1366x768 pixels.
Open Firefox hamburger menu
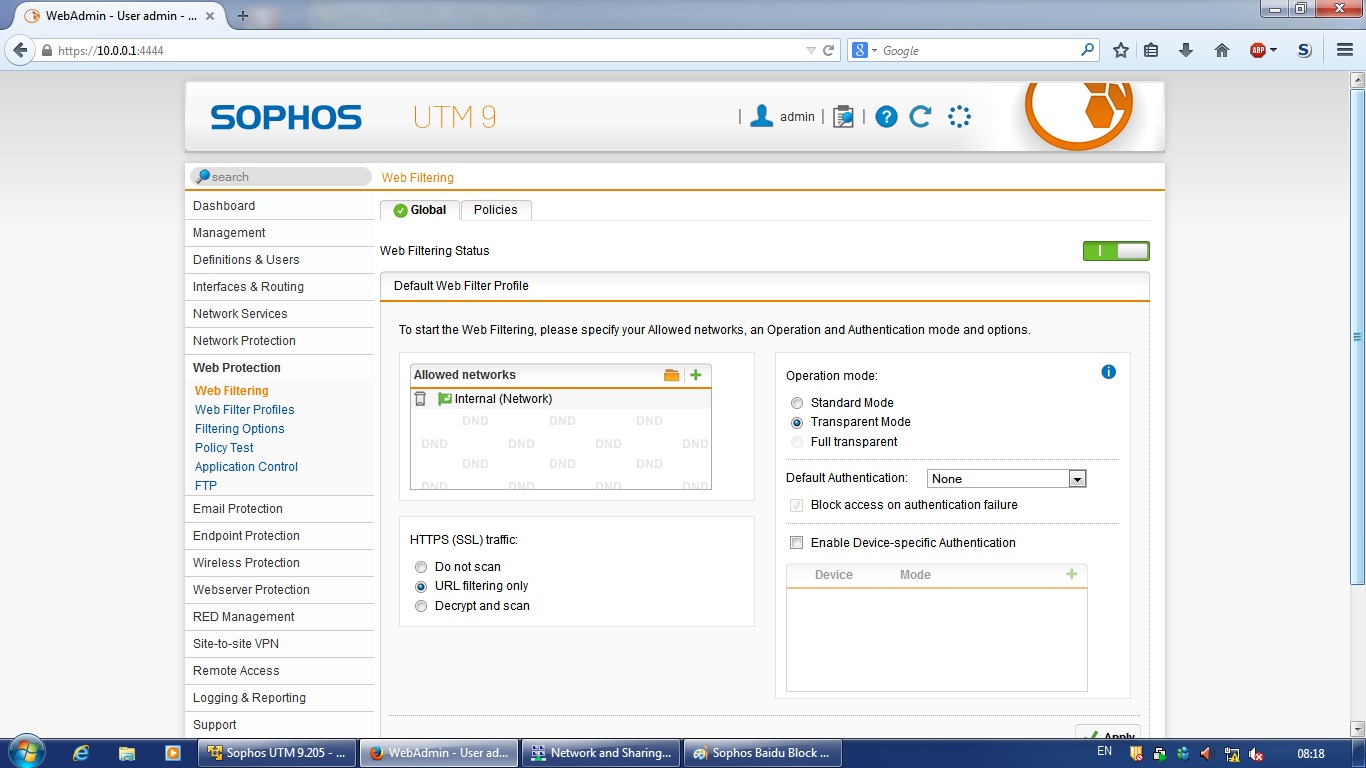tap(1344, 50)
